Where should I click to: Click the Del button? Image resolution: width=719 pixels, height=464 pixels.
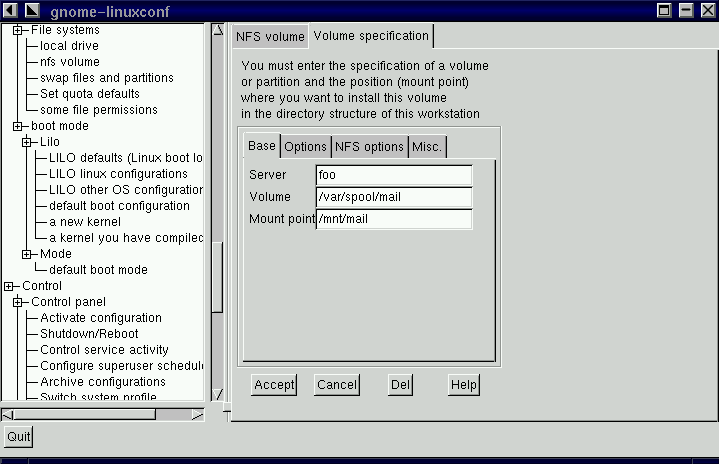[x=400, y=385]
